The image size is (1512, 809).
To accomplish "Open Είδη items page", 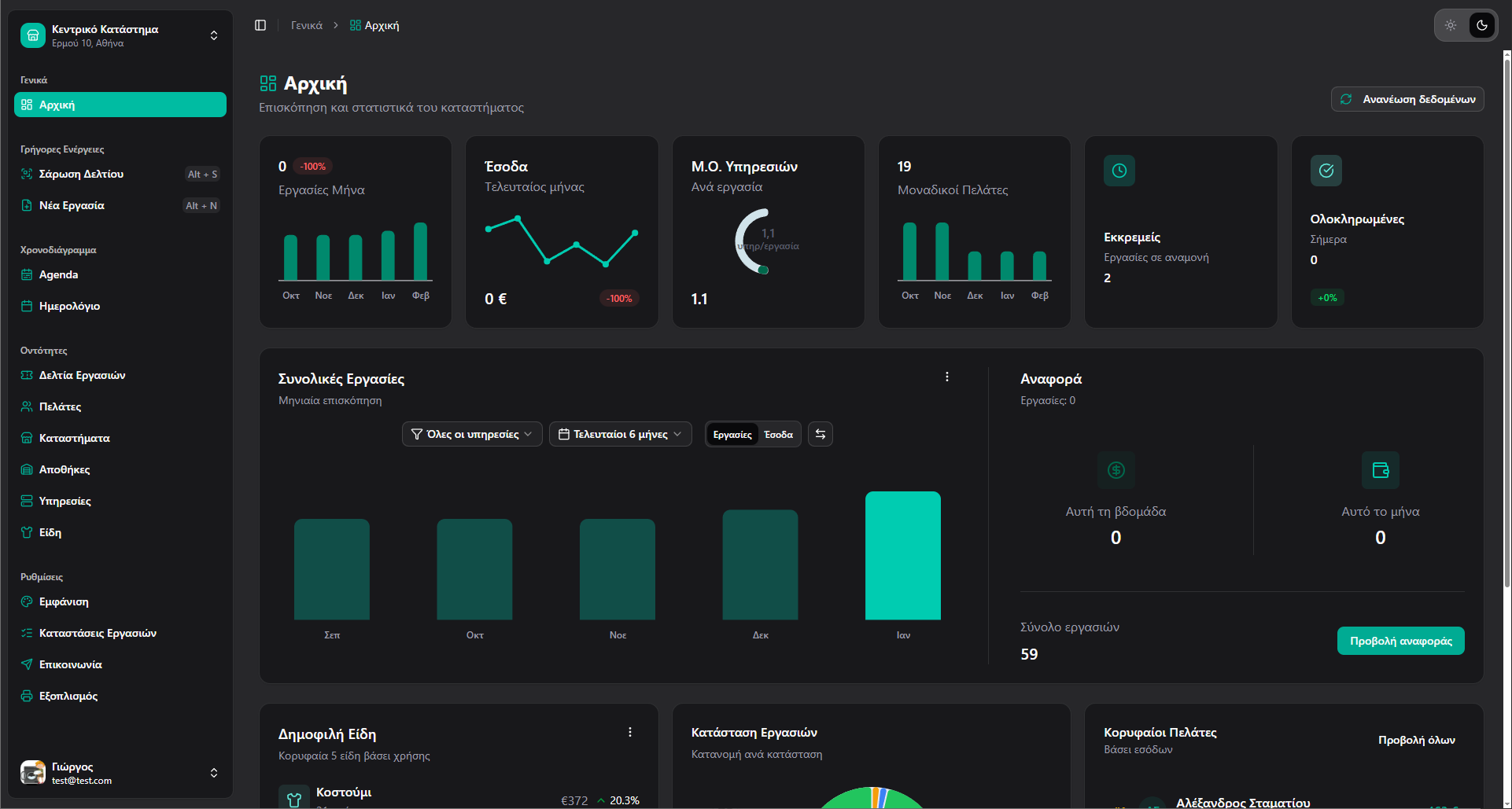I will (120, 532).
